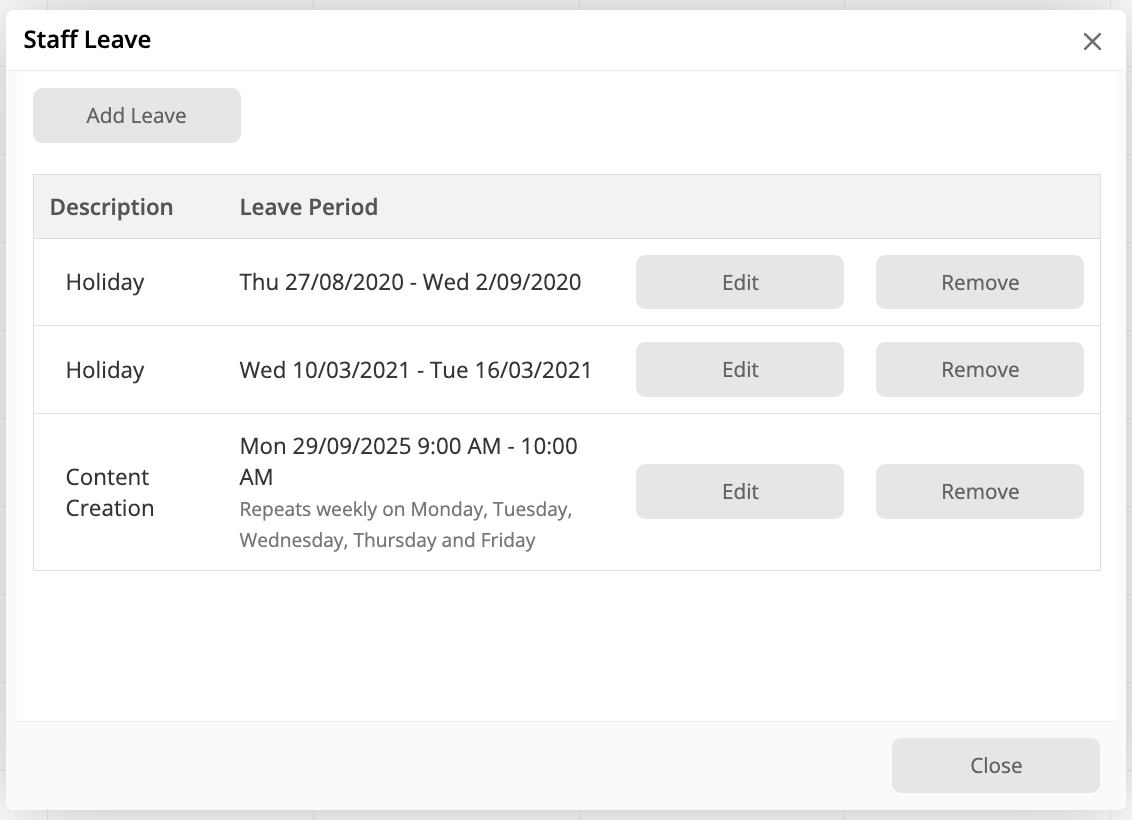Edit the Content Creation leave entry

[x=740, y=492]
